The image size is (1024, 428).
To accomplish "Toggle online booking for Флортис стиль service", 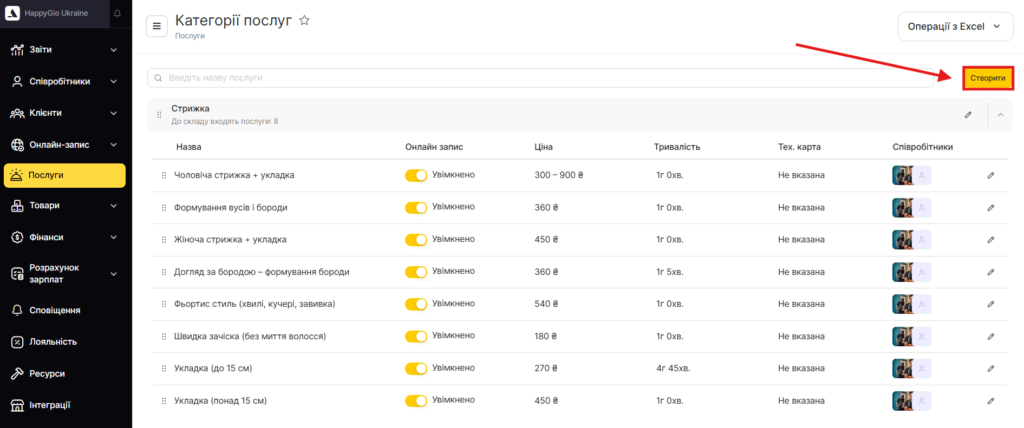I will click(416, 304).
